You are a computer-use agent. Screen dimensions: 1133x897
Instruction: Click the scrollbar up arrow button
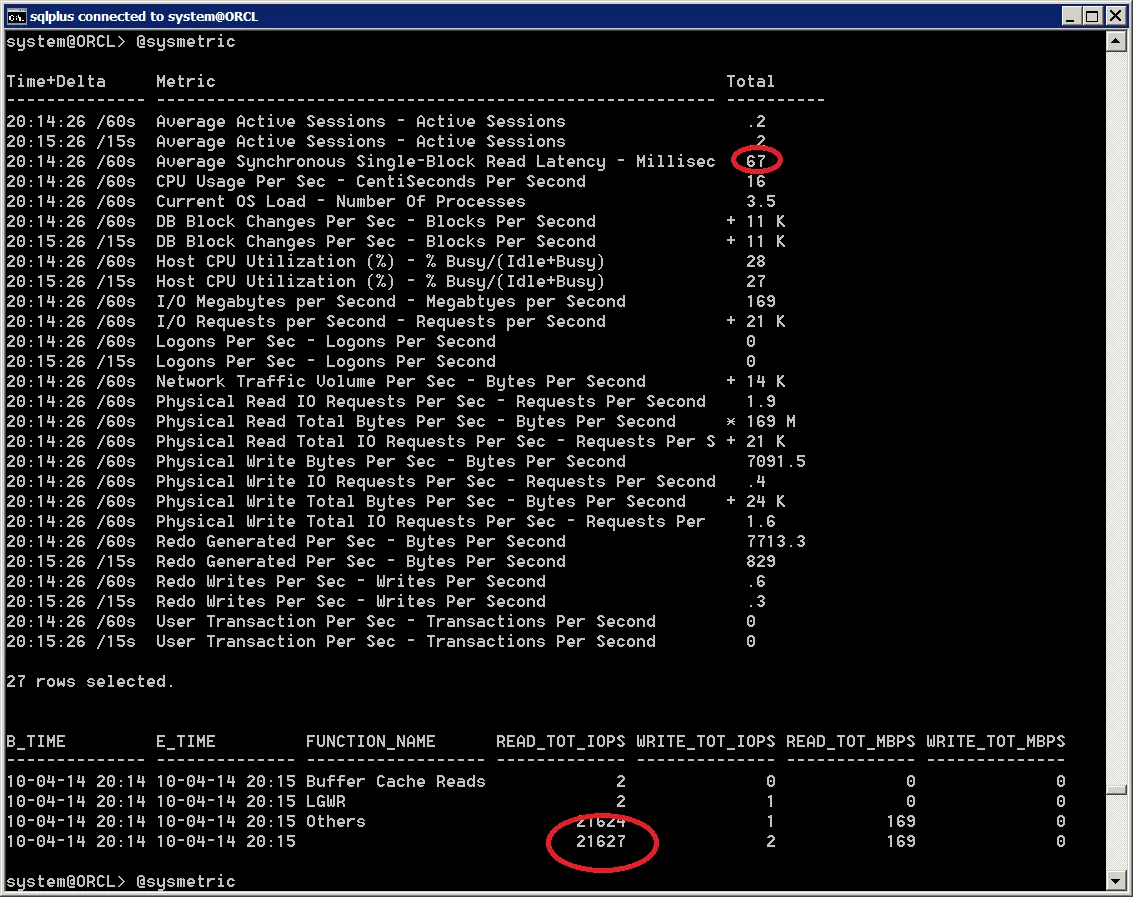click(x=1116, y=42)
